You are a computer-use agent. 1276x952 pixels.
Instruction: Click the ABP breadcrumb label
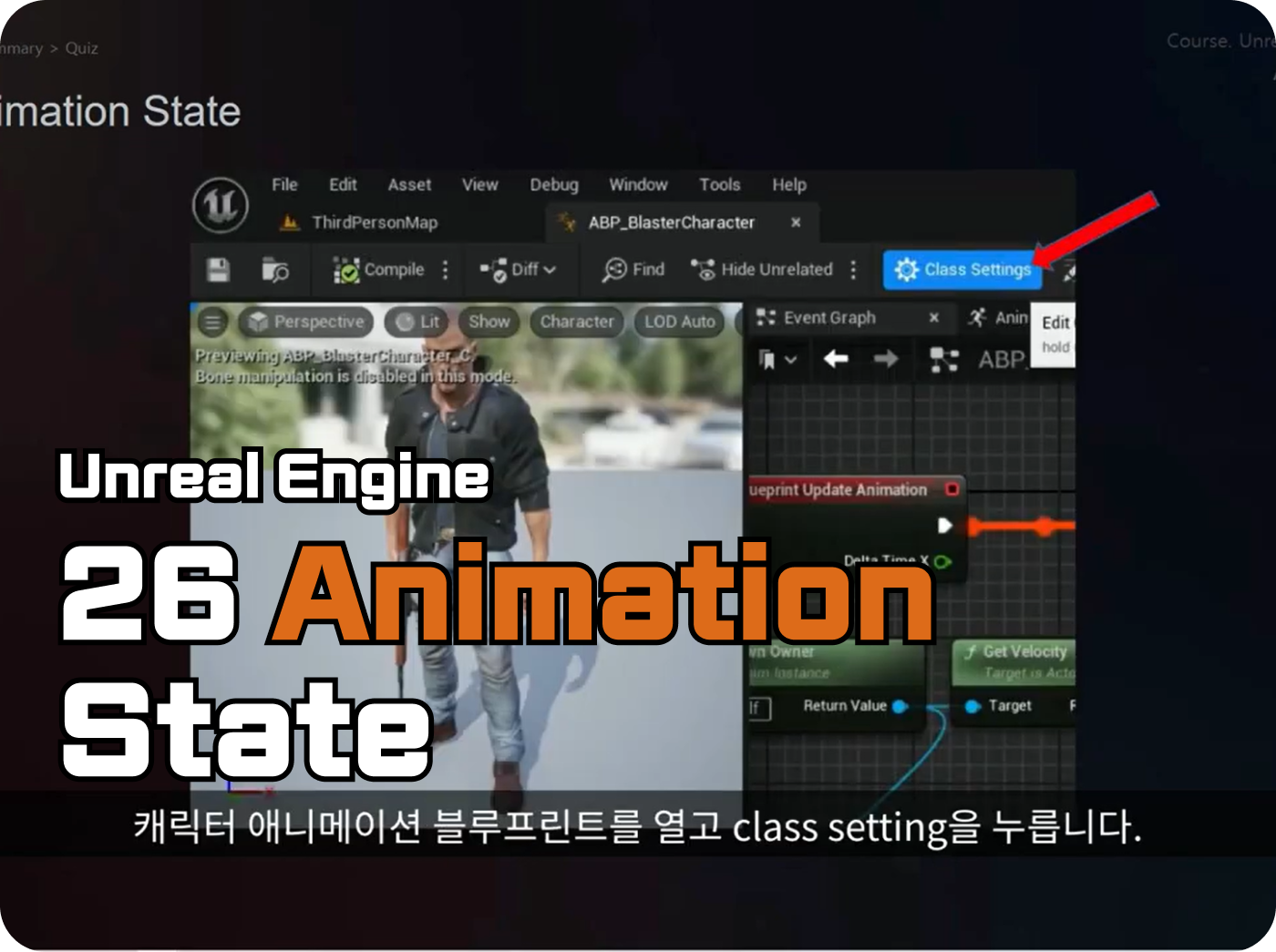pos(1003,360)
